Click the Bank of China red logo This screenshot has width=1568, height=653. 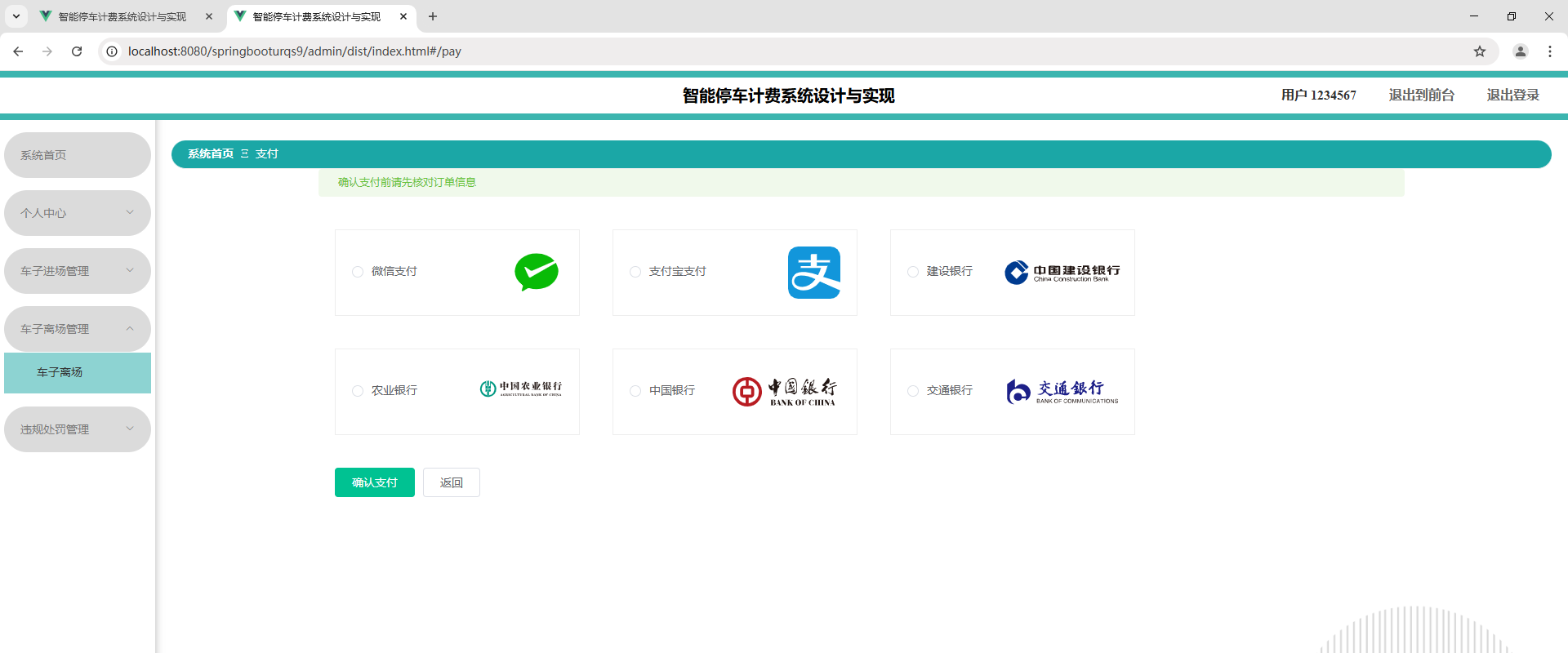point(784,392)
